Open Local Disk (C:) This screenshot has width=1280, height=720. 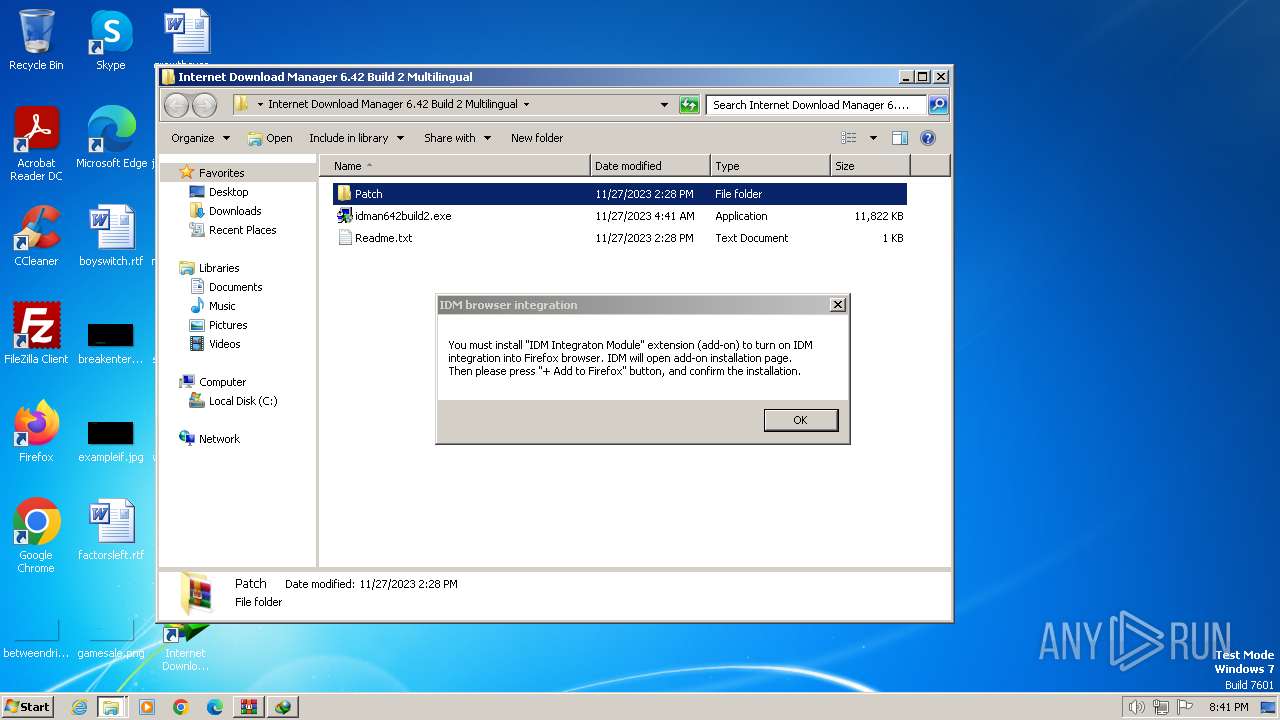tap(243, 401)
